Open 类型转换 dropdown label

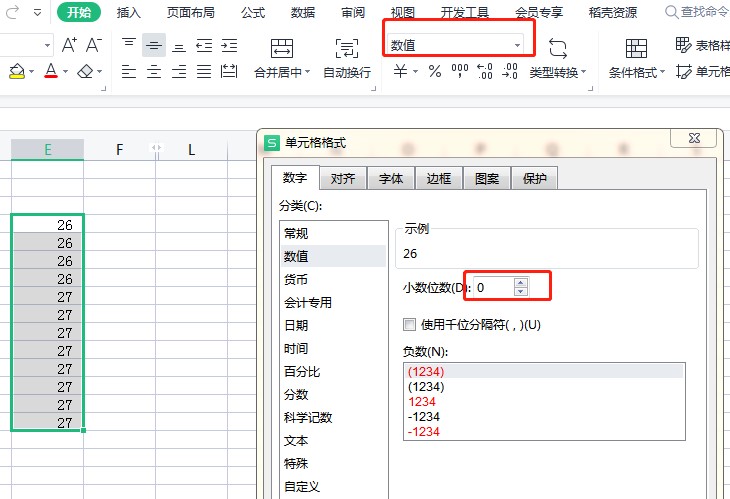point(558,72)
